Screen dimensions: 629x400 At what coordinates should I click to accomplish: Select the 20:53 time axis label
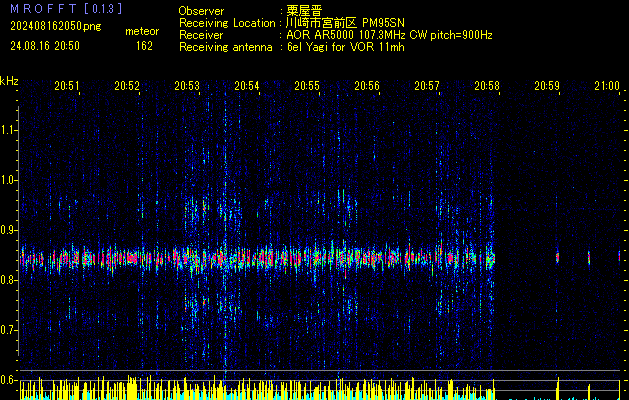click(187, 86)
